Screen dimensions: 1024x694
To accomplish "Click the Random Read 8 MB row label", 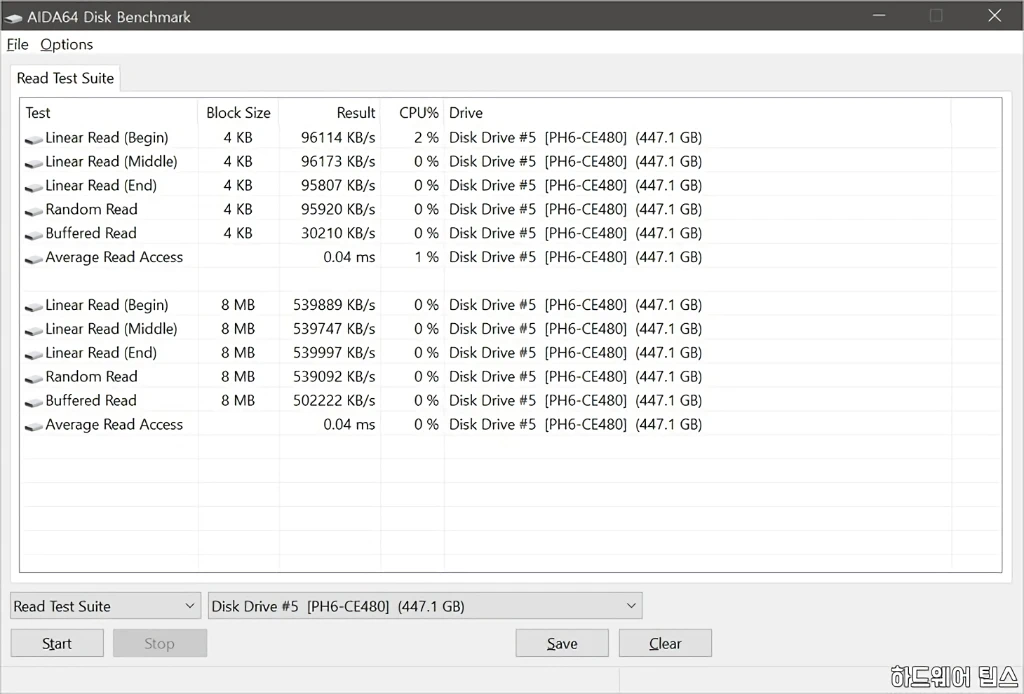I will (x=91, y=377).
